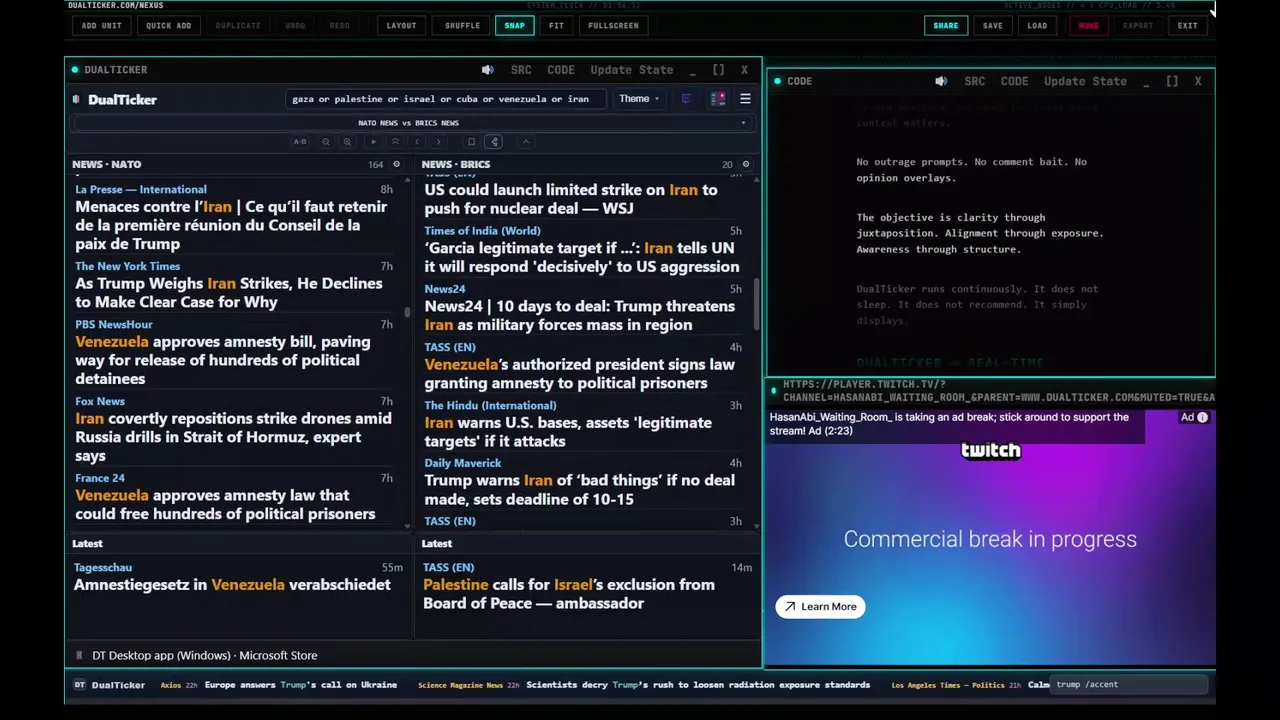The image size is (1280, 720).
Task: Open the Theme dropdown
Action: (639, 99)
